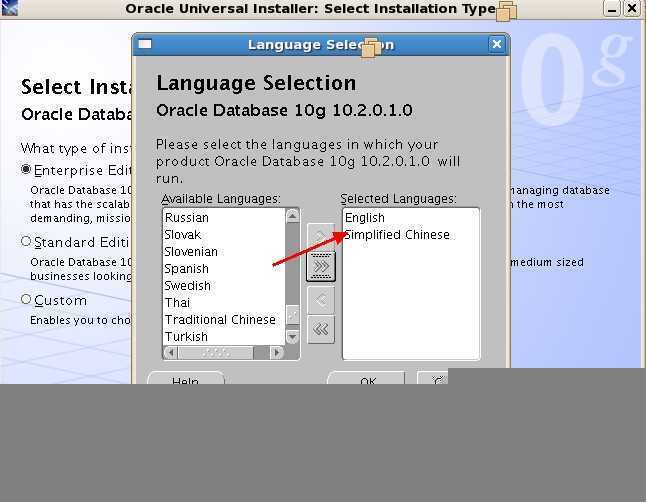Click the add-all double right arrow button
Image resolution: width=646 pixels, height=502 pixels.
click(x=321, y=267)
